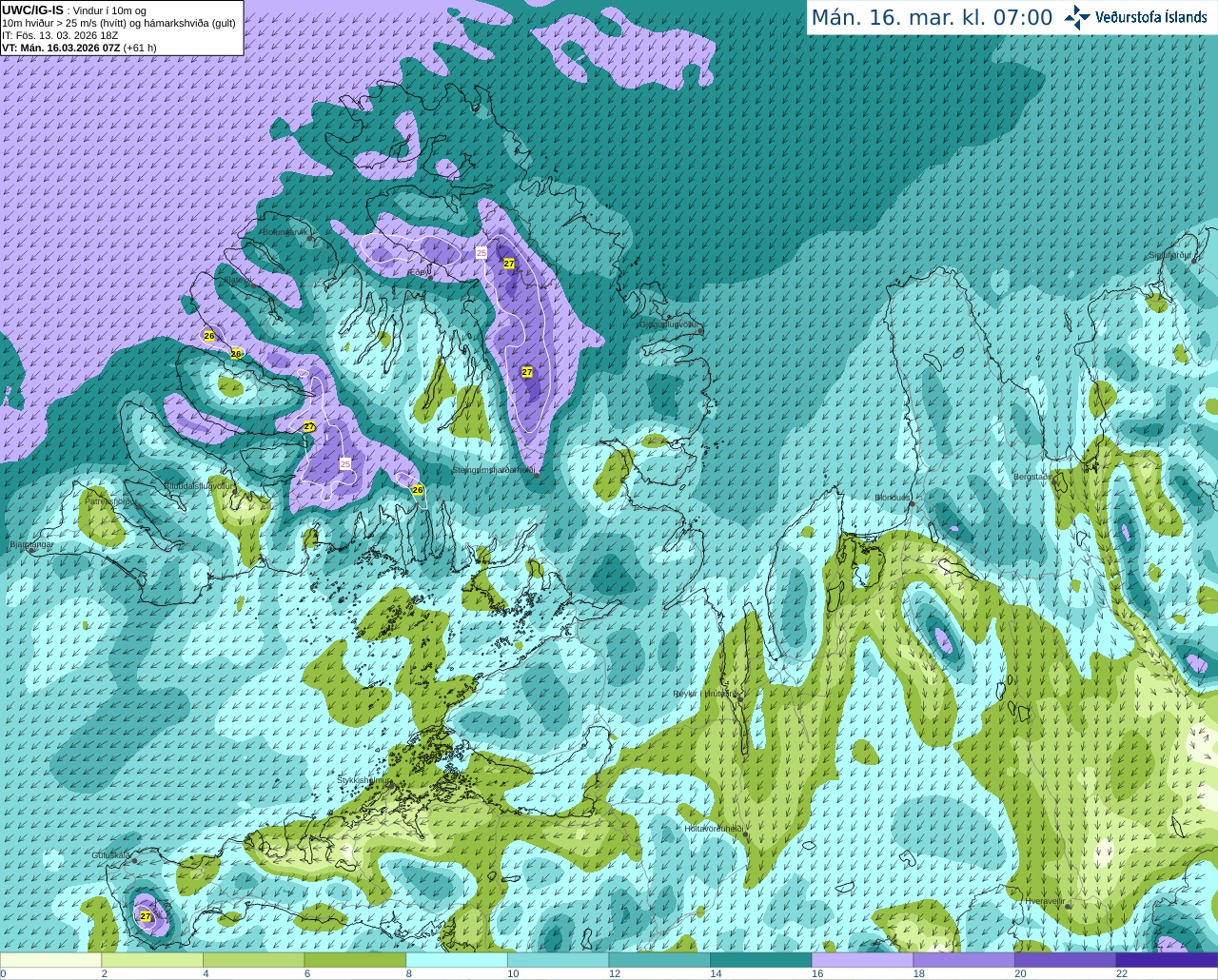The width and height of the screenshot is (1218, 980).
Task: Click the 10–12 m/s light teal legend swatch
Action: click(x=558, y=959)
